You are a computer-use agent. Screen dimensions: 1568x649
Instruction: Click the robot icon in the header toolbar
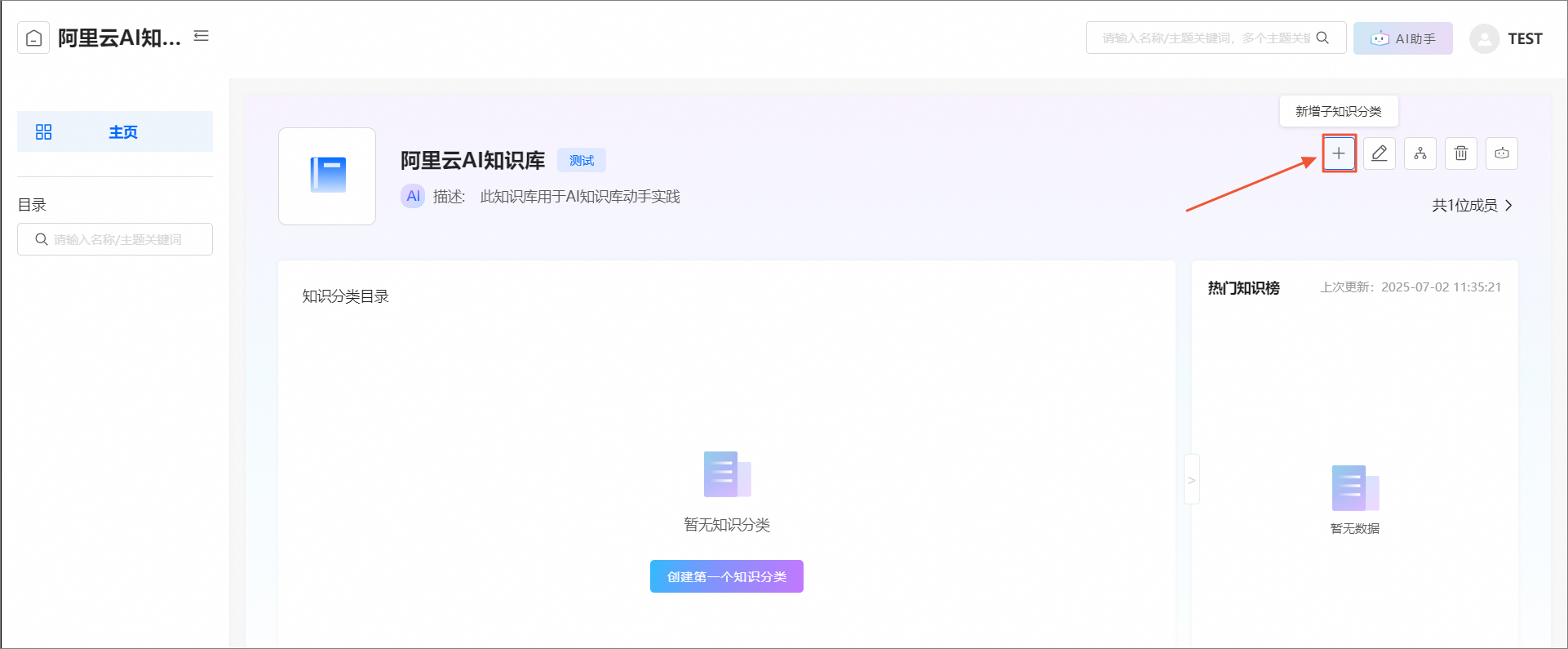click(1502, 153)
